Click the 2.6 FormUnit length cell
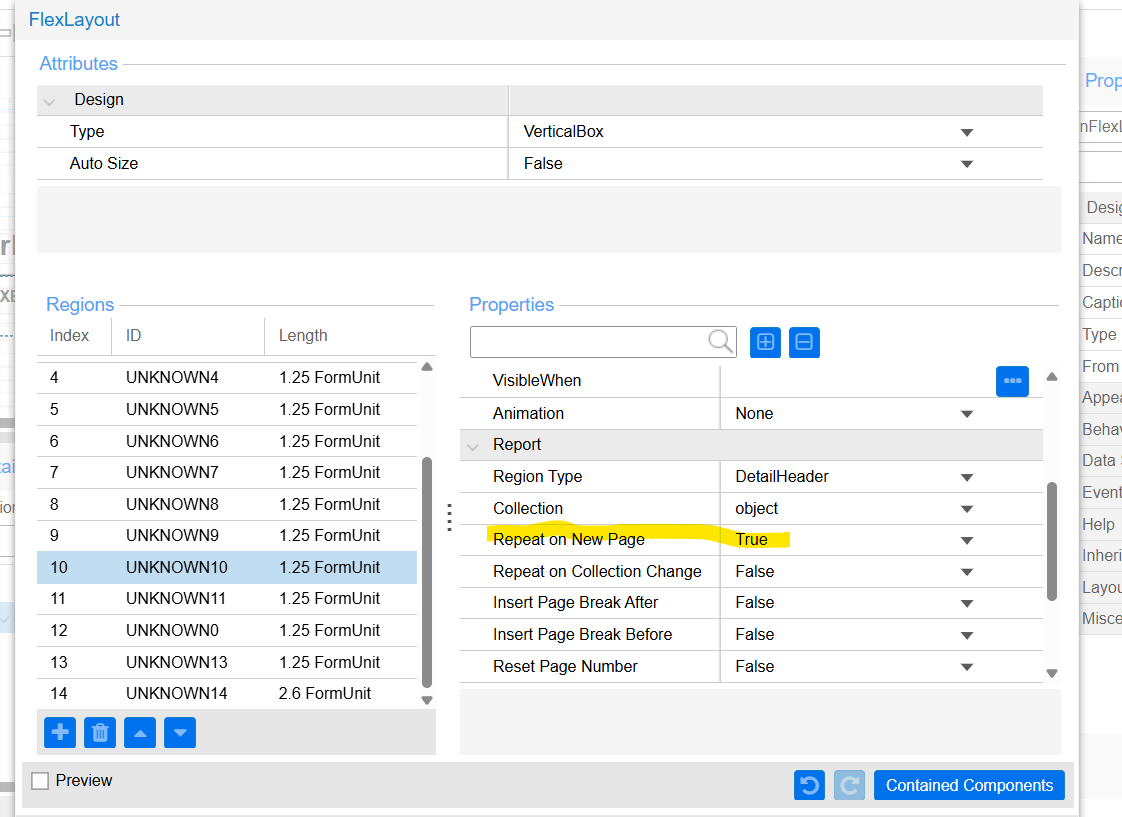The width and height of the screenshot is (1122, 817). pyautogui.click(x=325, y=694)
